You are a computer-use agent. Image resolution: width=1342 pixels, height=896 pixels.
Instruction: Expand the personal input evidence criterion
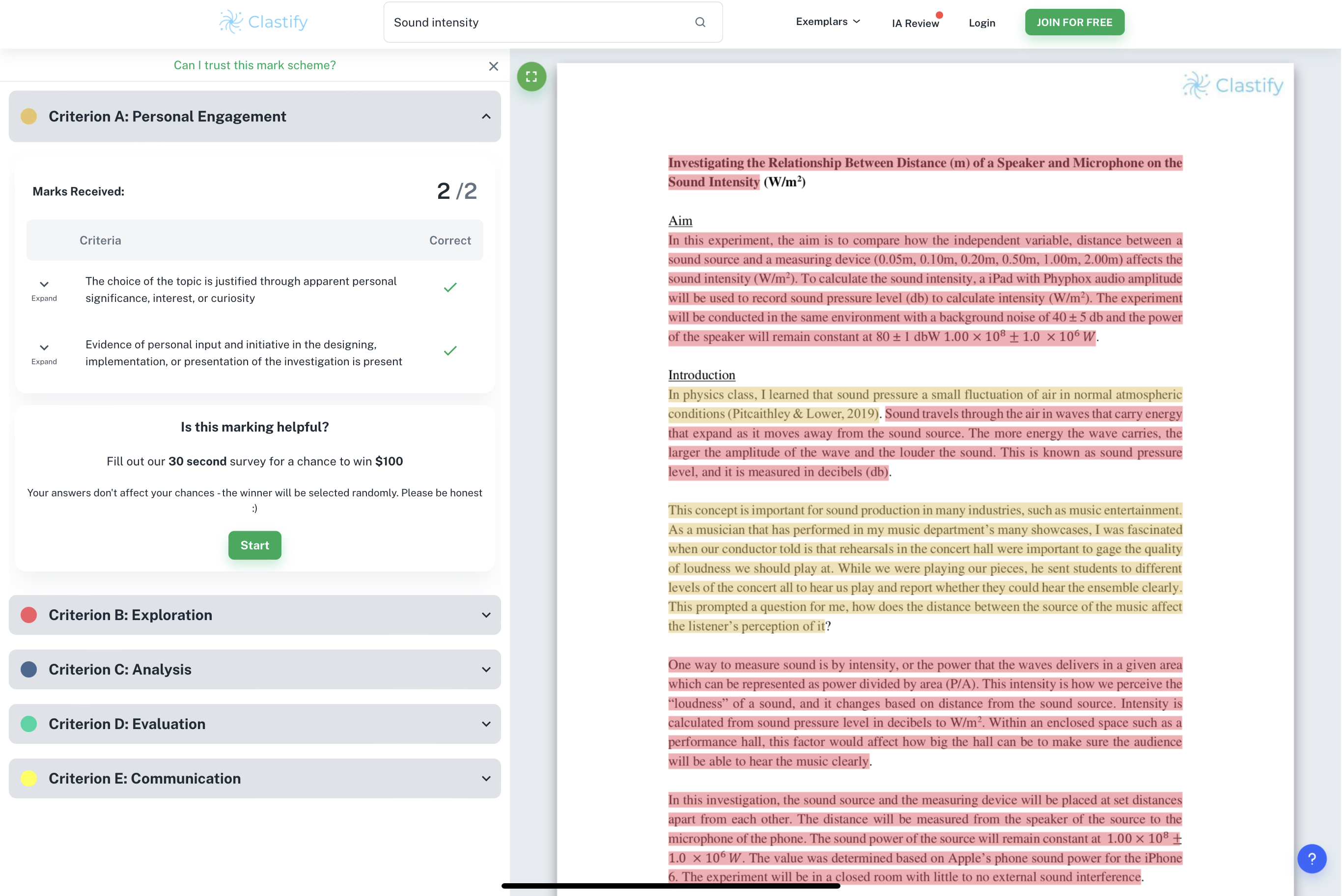[44, 353]
